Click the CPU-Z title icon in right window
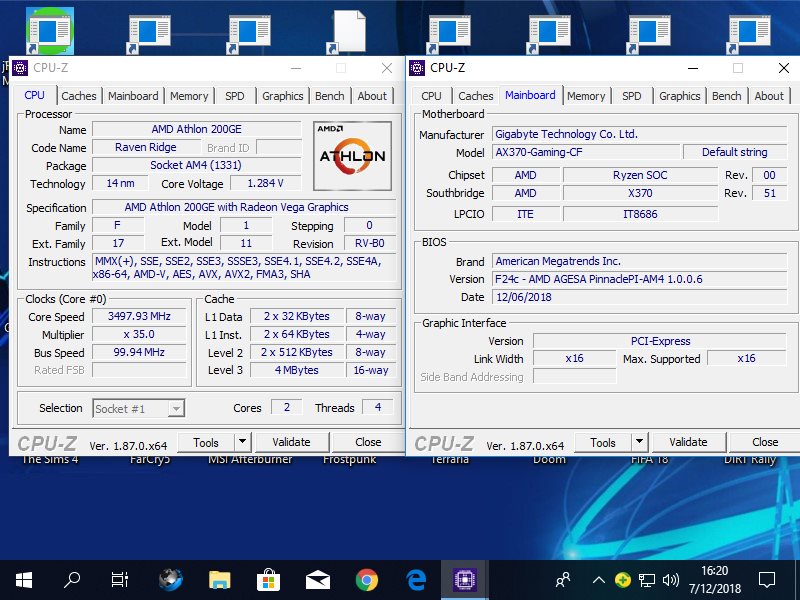 [417, 68]
